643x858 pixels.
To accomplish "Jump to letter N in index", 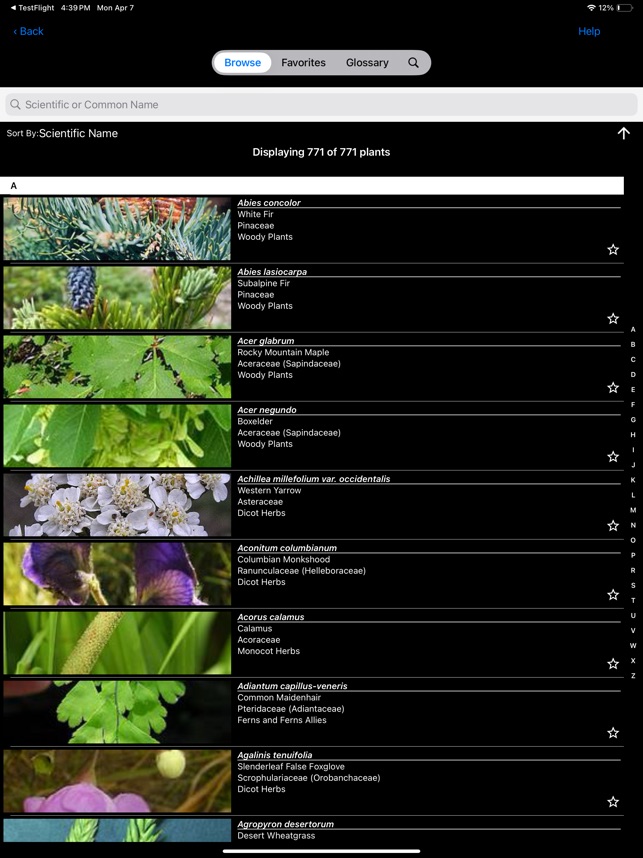I will coord(633,525).
